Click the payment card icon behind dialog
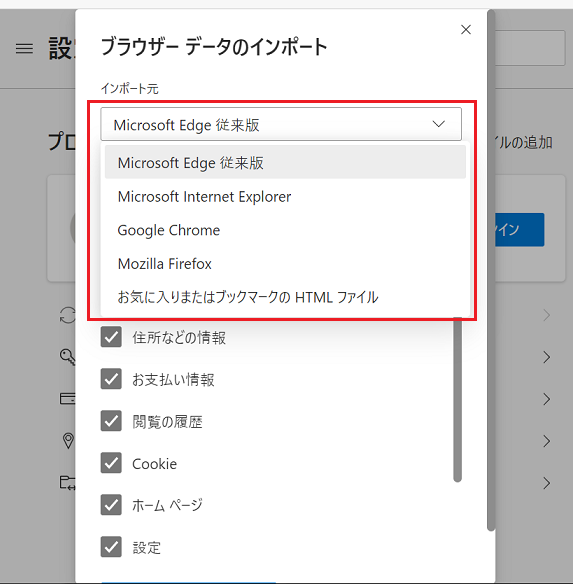573x584 pixels. pyautogui.click(x=67, y=399)
